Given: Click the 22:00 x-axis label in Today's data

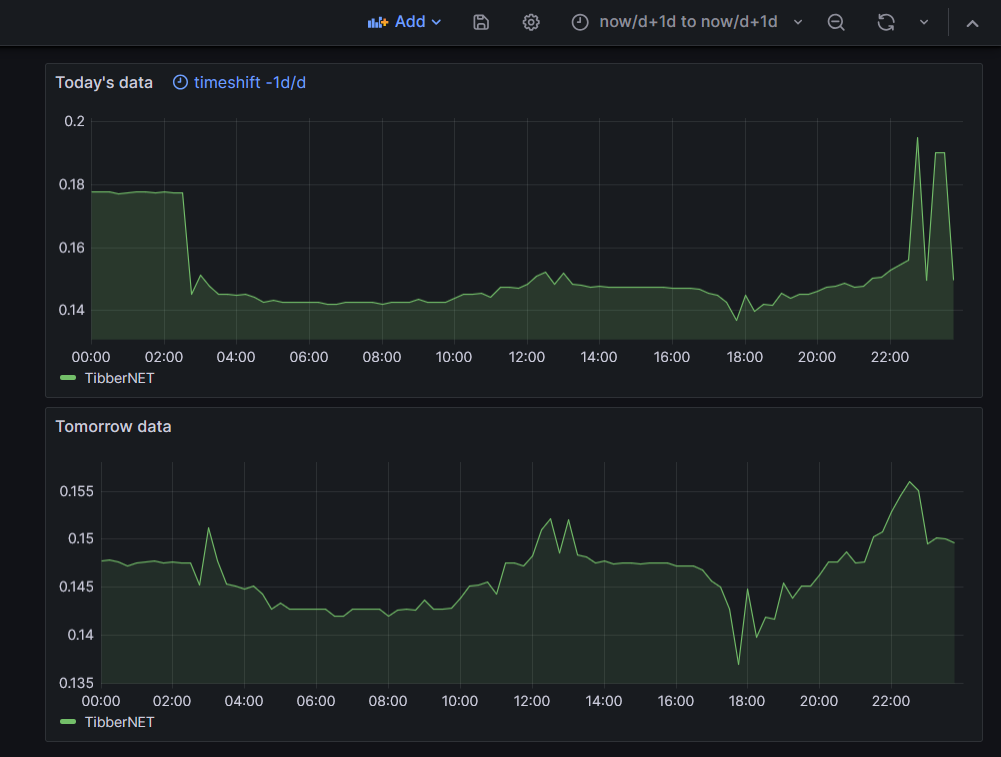Looking at the screenshot, I should click(890, 357).
